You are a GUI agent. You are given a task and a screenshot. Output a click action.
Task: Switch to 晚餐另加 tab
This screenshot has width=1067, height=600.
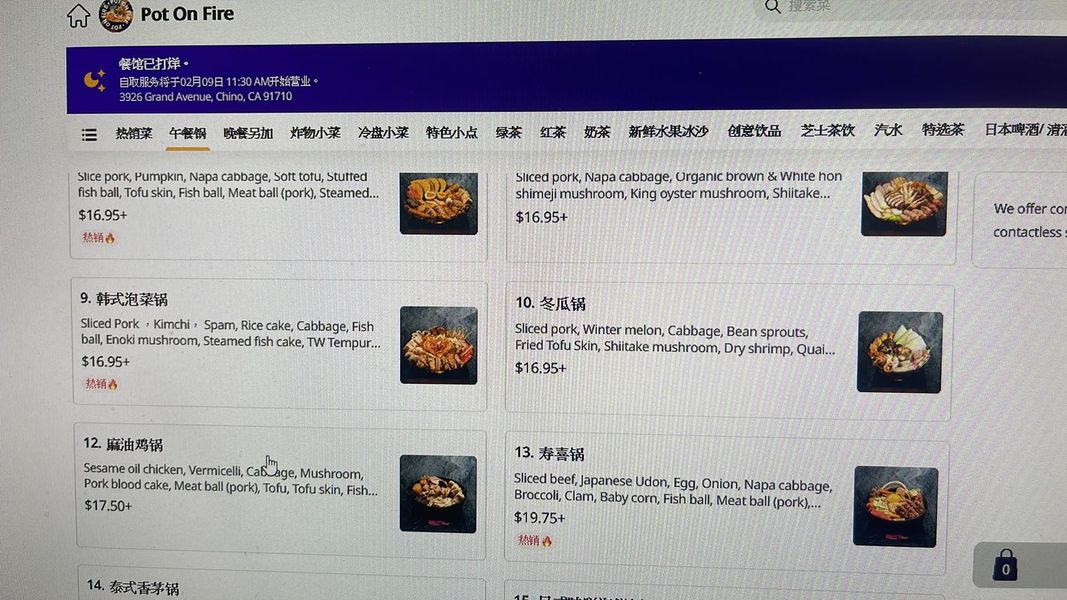(x=248, y=133)
